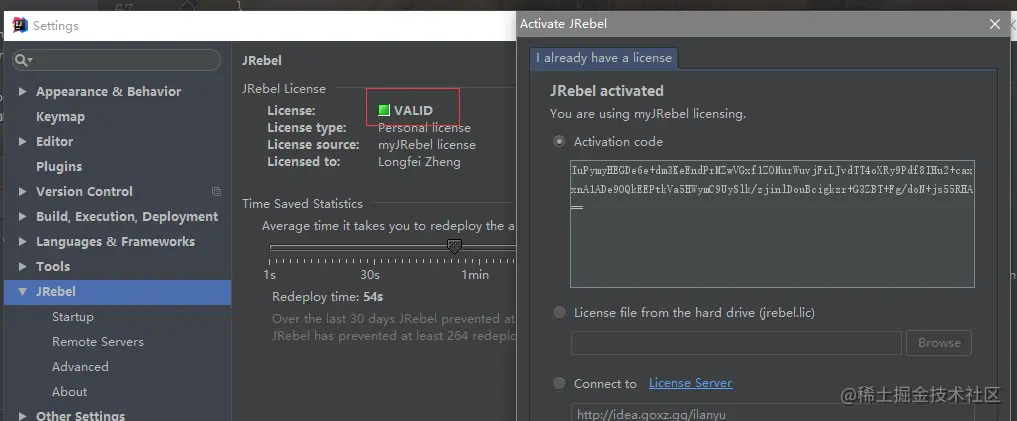Collapse the JRebel settings node
This screenshot has width=1017, height=421.
(x=23, y=292)
